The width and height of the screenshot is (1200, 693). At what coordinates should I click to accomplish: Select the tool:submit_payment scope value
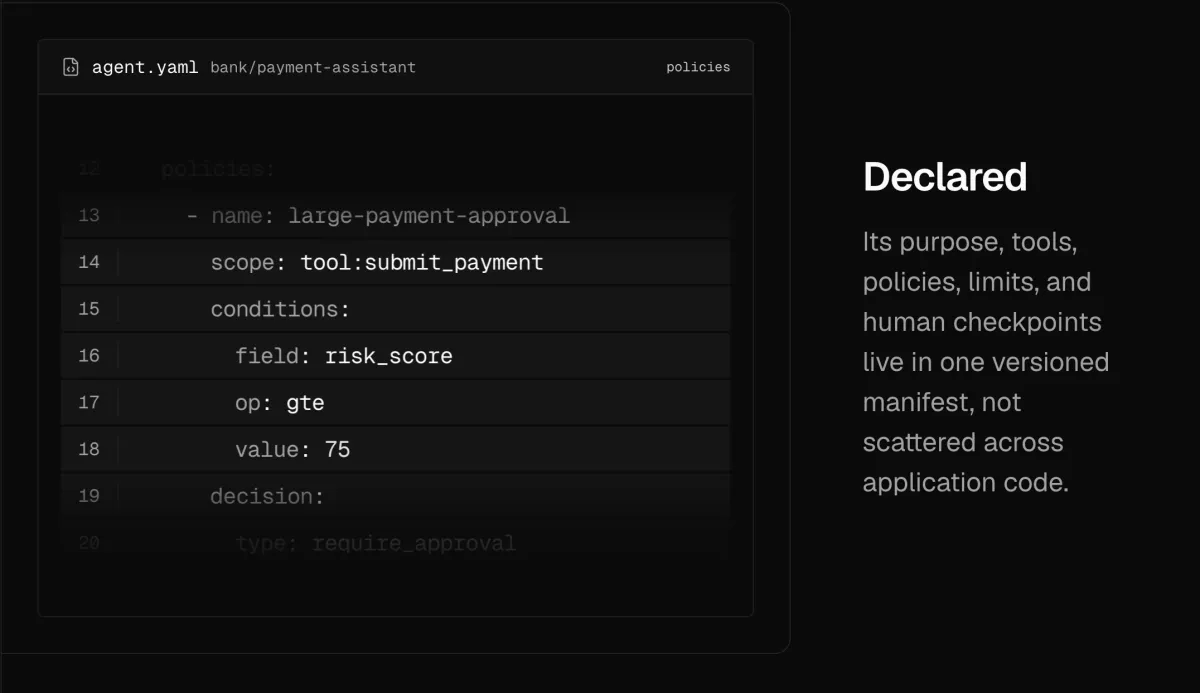[x=422, y=263]
